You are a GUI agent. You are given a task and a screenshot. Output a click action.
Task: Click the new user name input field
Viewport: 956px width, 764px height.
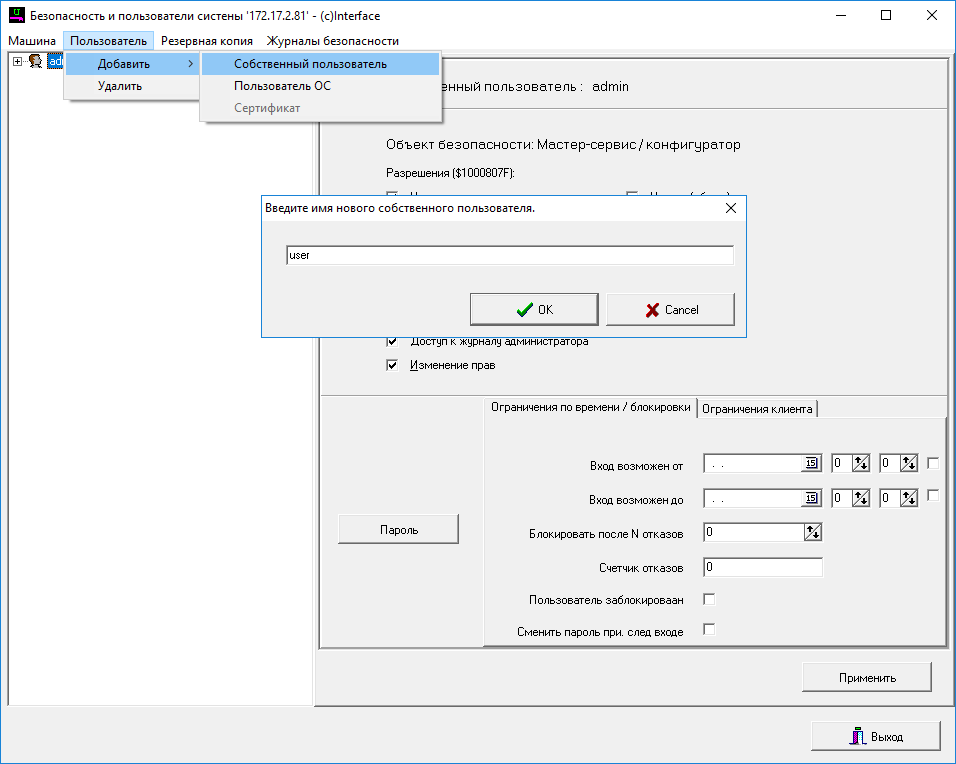509,255
